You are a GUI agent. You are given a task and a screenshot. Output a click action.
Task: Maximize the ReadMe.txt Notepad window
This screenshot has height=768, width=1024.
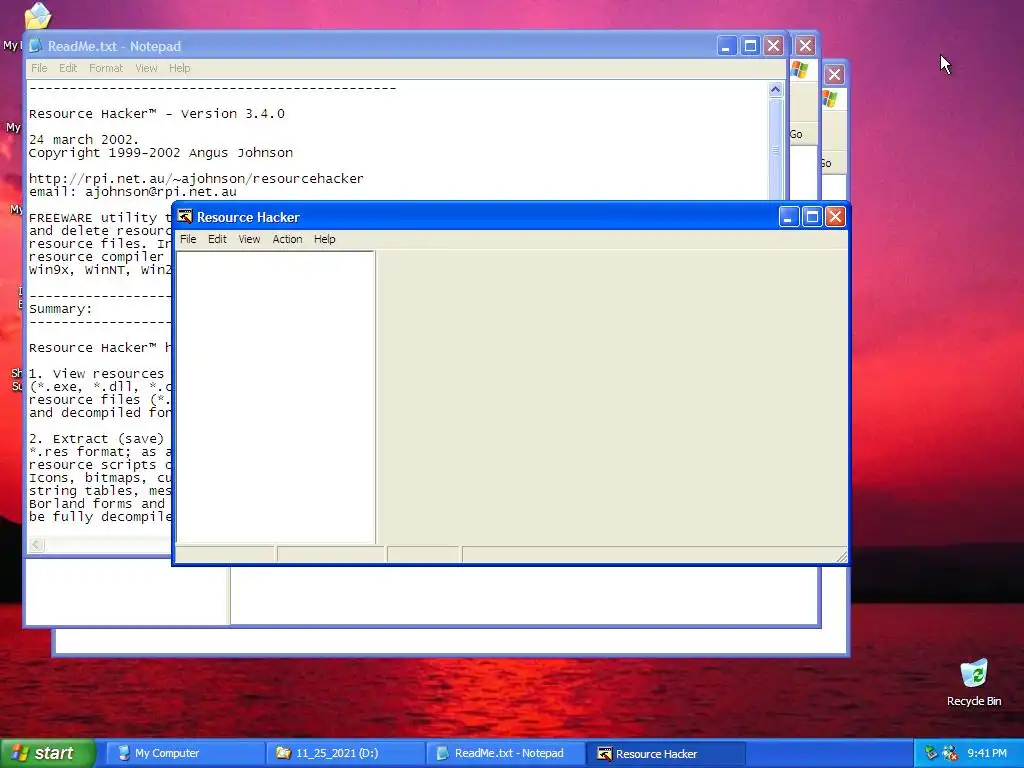click(750, 46)
